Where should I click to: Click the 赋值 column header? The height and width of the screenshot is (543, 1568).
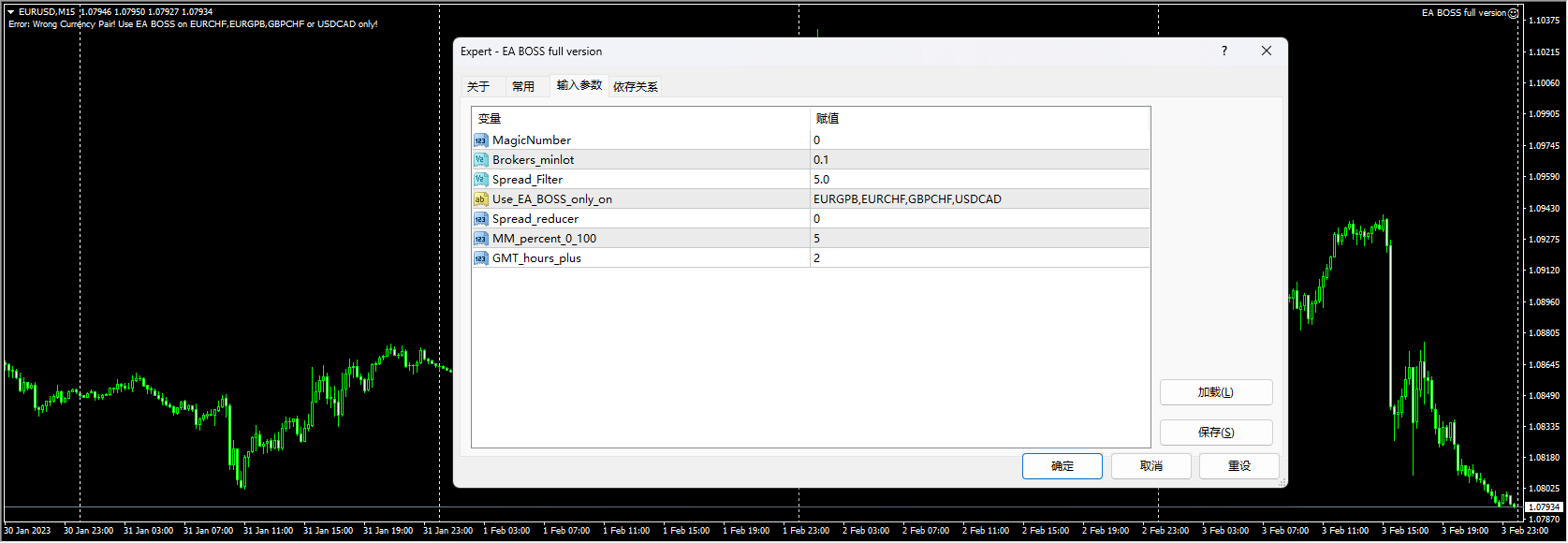pyautogui.click(x=980, y=119)
